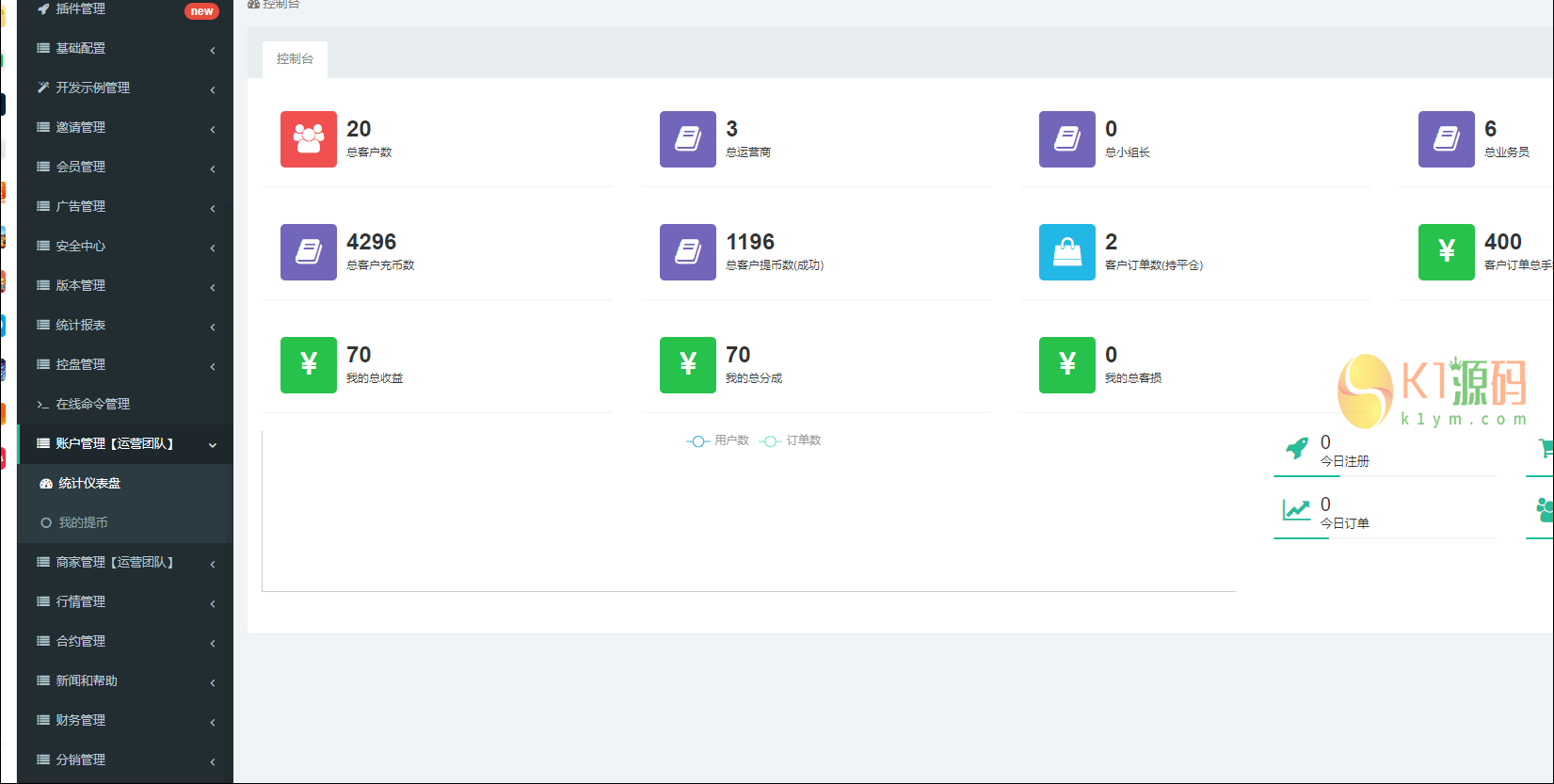Image resolution: width=1554 pixels, height=784 pixels.
Task: Open the 总客户充币数 card icon
Action: click(309, 252)
